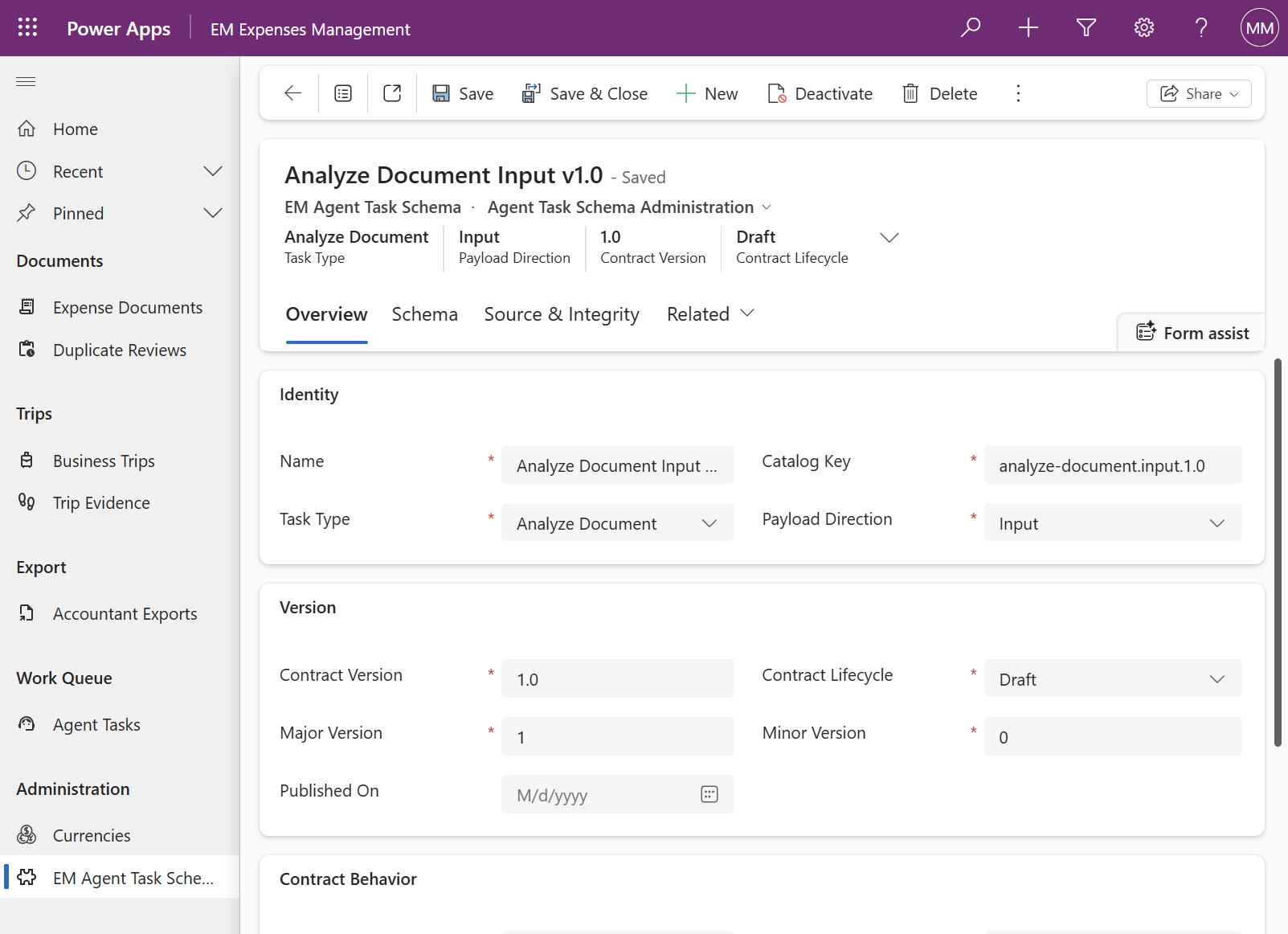Screen dimensions: 1288x934
Task: Open Trip Evidence
Action: tap(120, 502)
